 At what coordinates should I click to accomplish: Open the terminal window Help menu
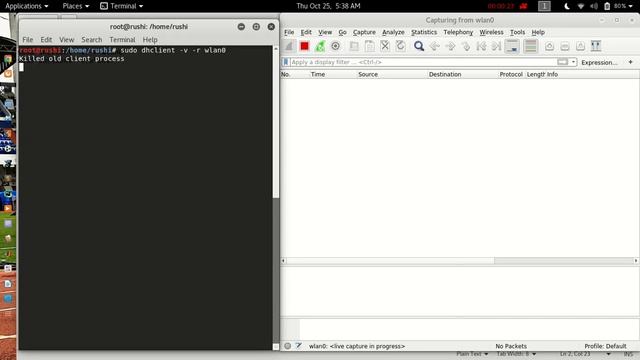150,40
